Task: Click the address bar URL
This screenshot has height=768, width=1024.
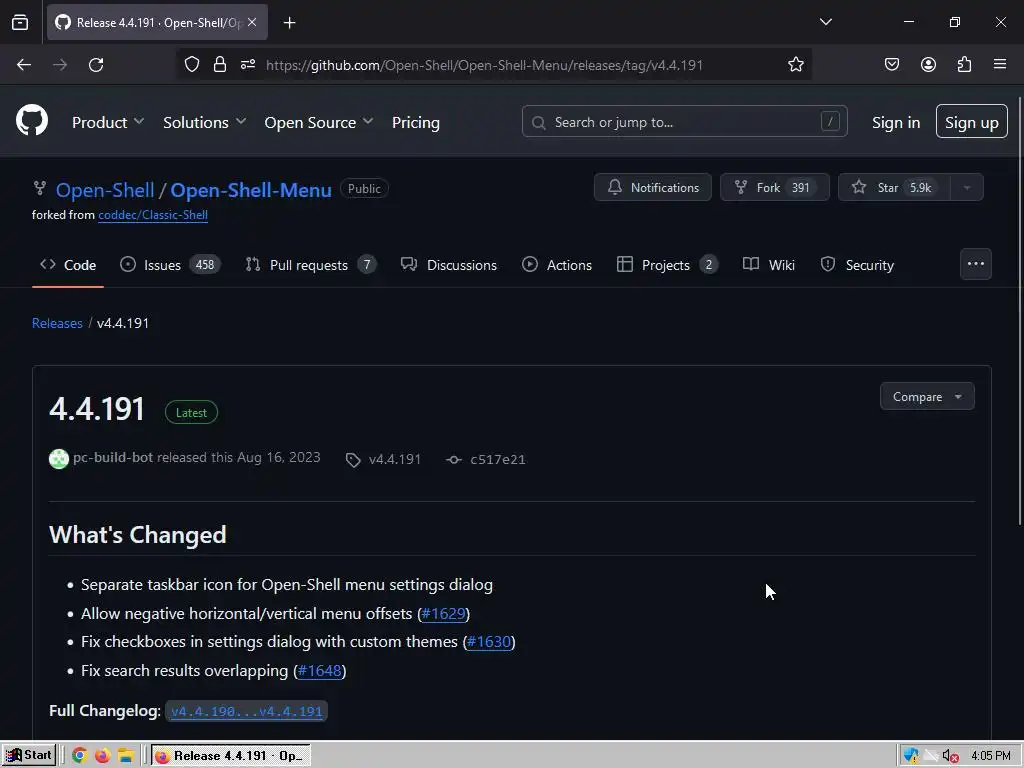Action: 484,65
